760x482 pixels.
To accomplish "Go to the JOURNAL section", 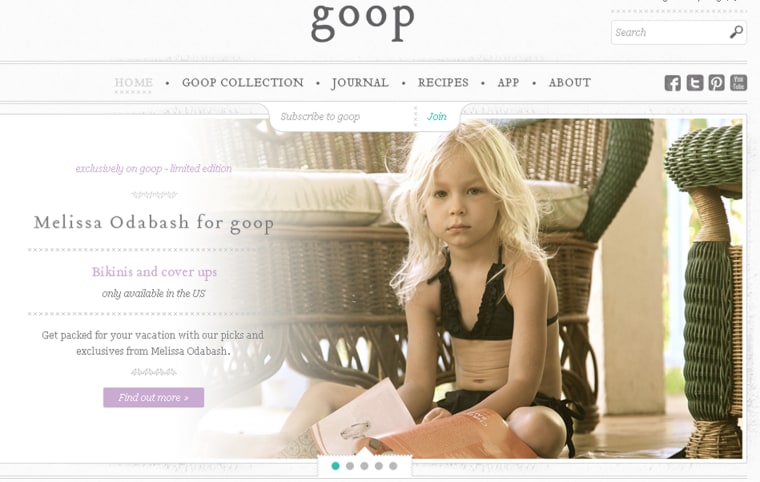I will pos(360,83).
